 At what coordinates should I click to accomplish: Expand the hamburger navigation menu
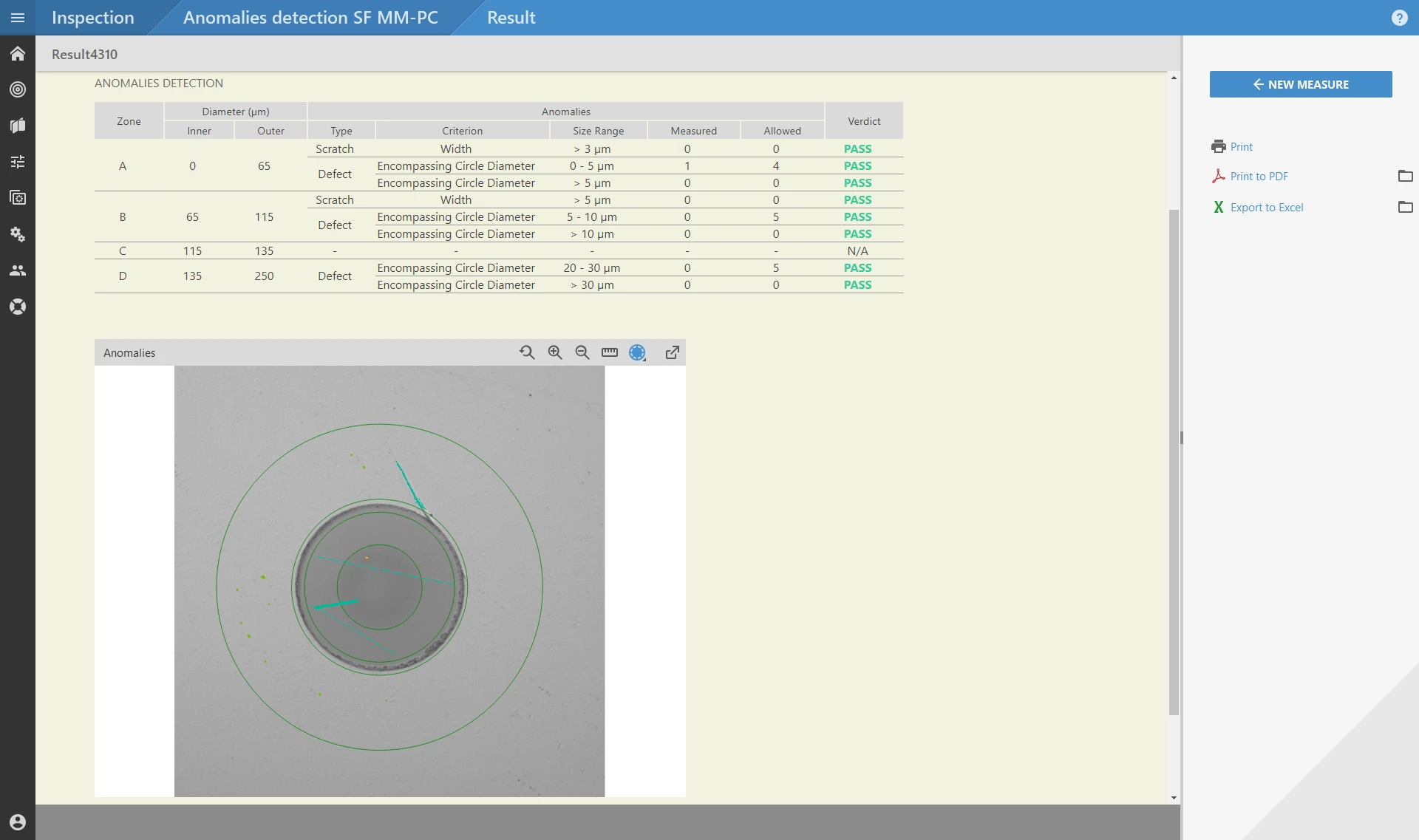[18, 17]
